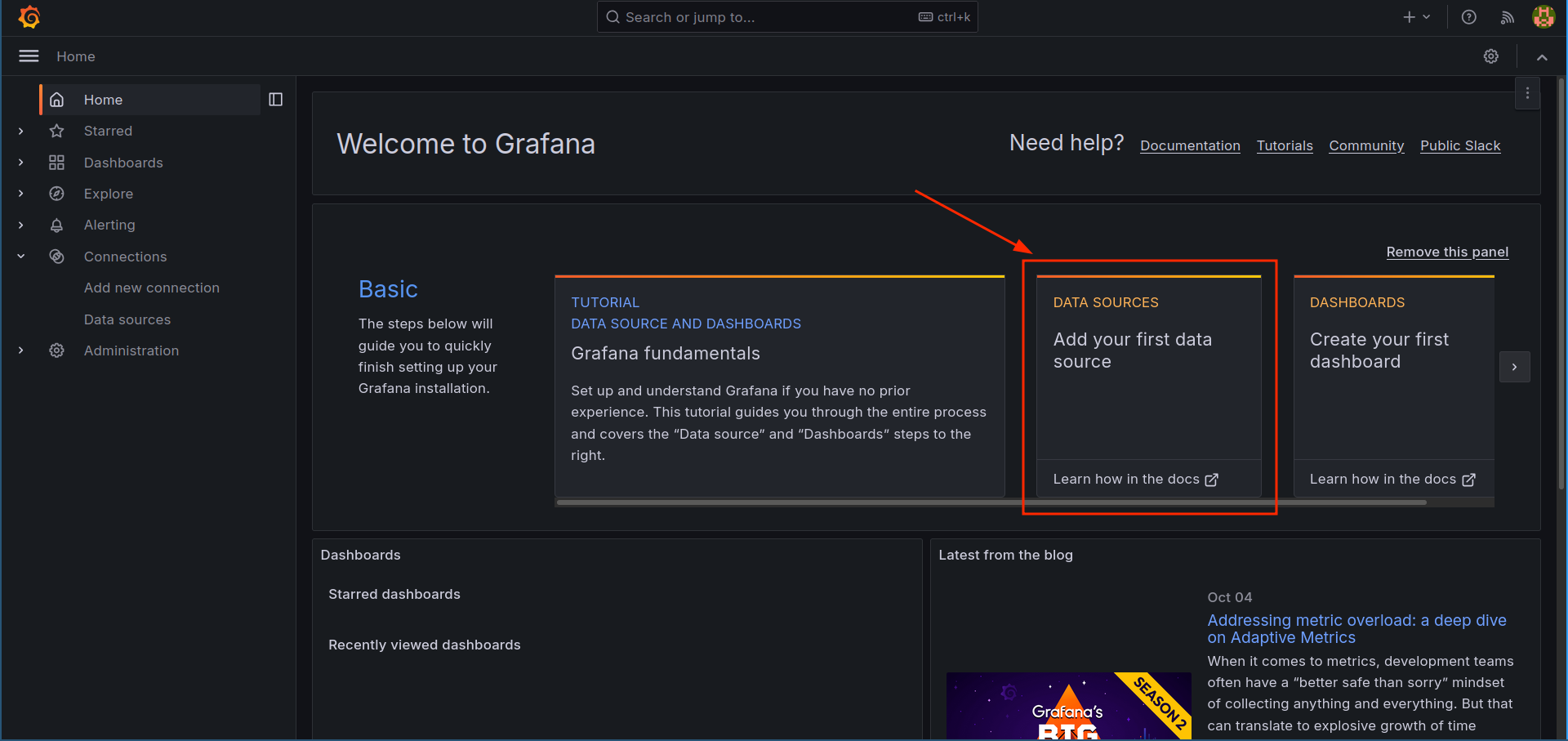
Task: Collapse the top search bar with the chevron
Action: tap(1541, 57)
